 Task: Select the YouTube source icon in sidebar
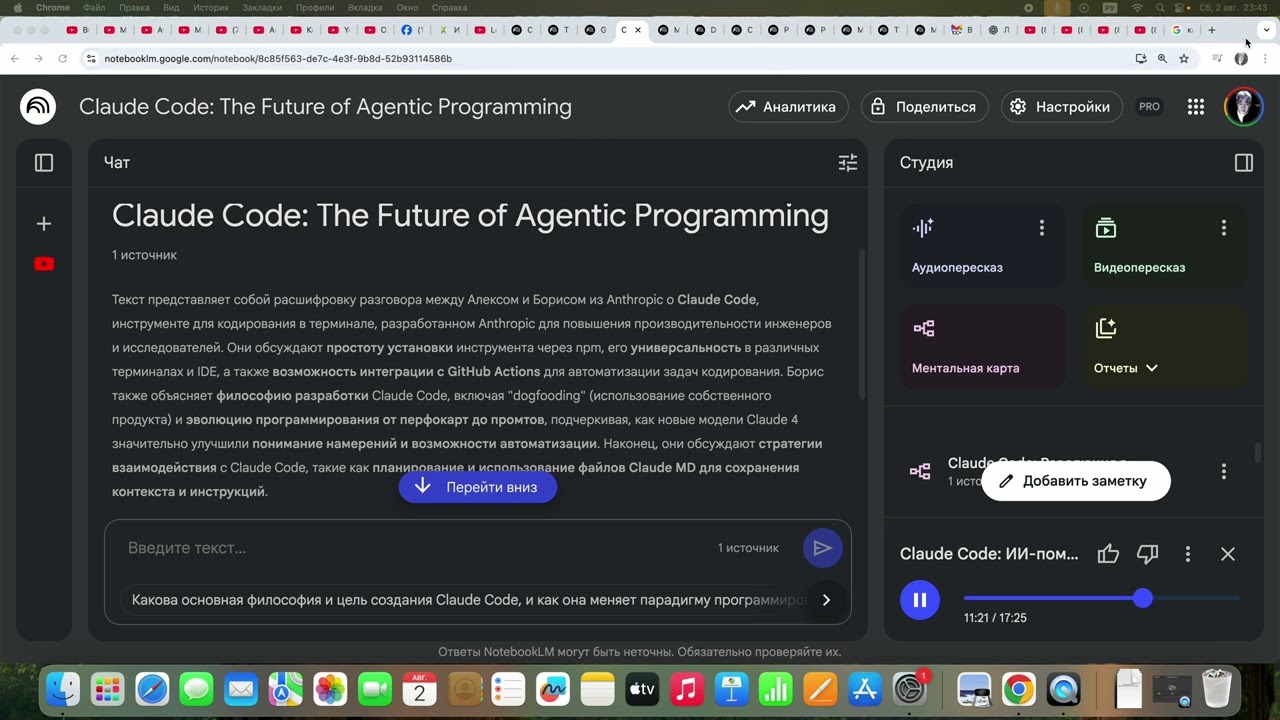[x=44, y=264]
